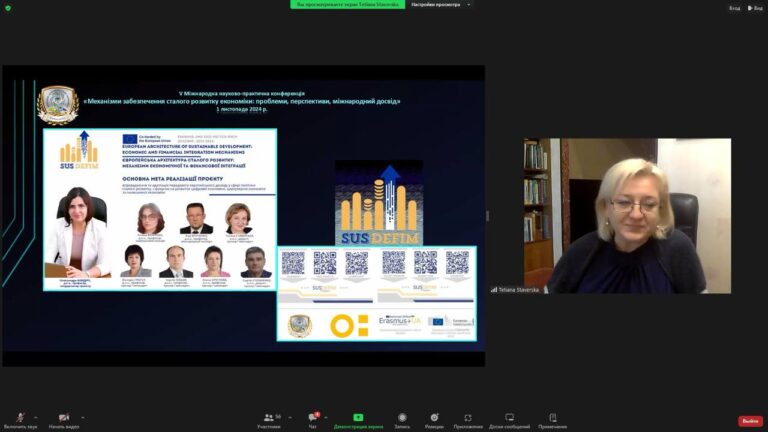The width and height of the screenshot is (768, 432).
Task: Open Настройки просмотра dropdown
Action: point(441,4)
